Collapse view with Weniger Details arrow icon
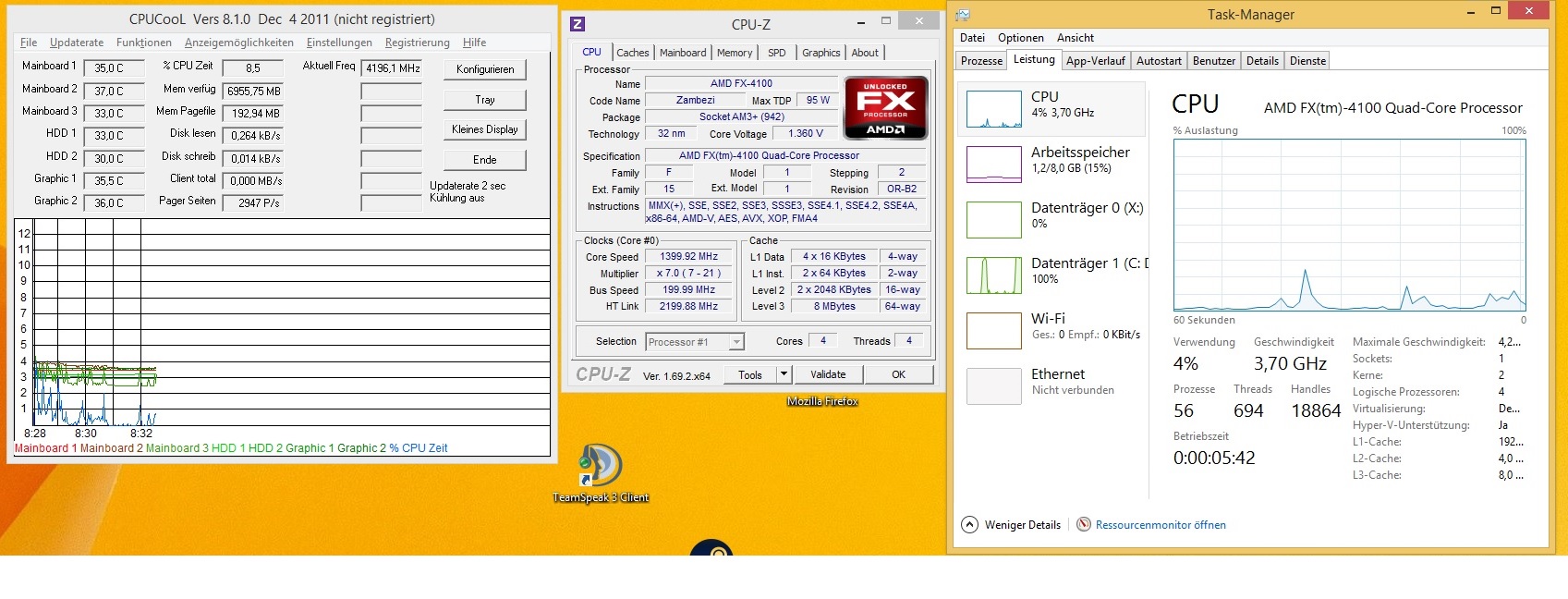This screenshot has width=1568, height=599. (969, 524)
